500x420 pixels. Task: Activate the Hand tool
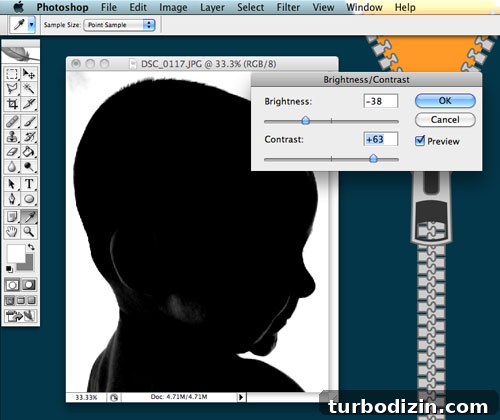(x=12, y=231)
